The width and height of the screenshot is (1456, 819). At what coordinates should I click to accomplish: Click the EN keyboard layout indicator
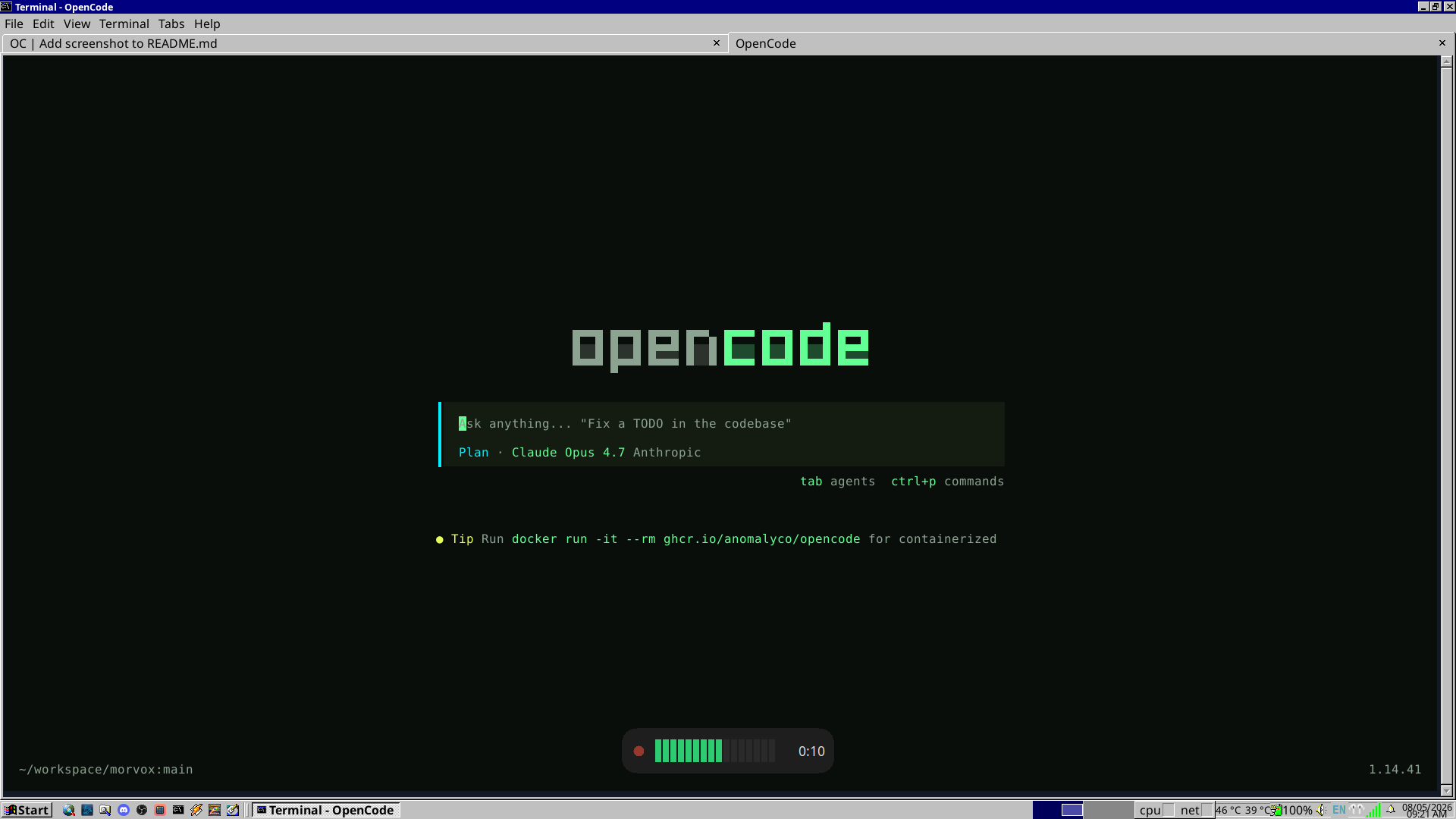click(x=1339, y=810)
